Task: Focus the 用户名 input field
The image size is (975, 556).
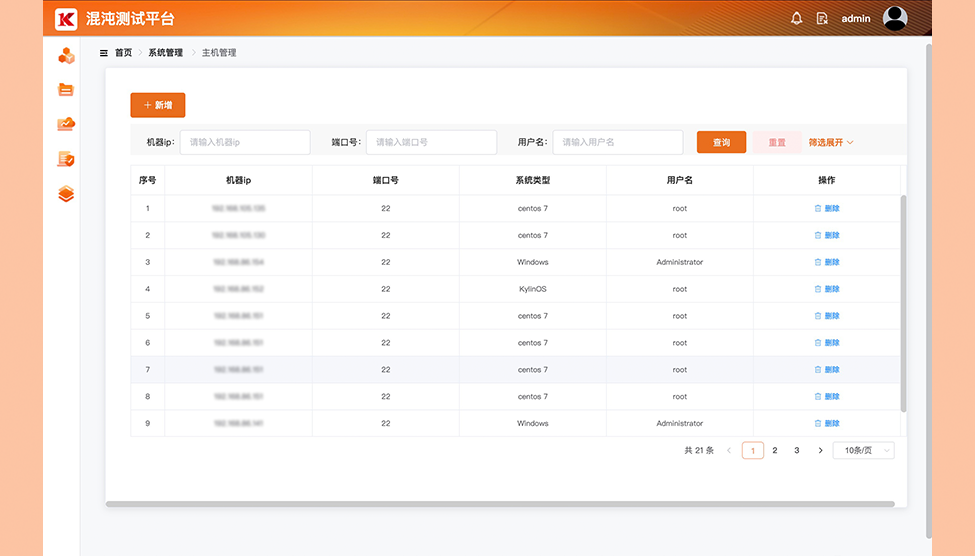Action: tap(618, 142)
